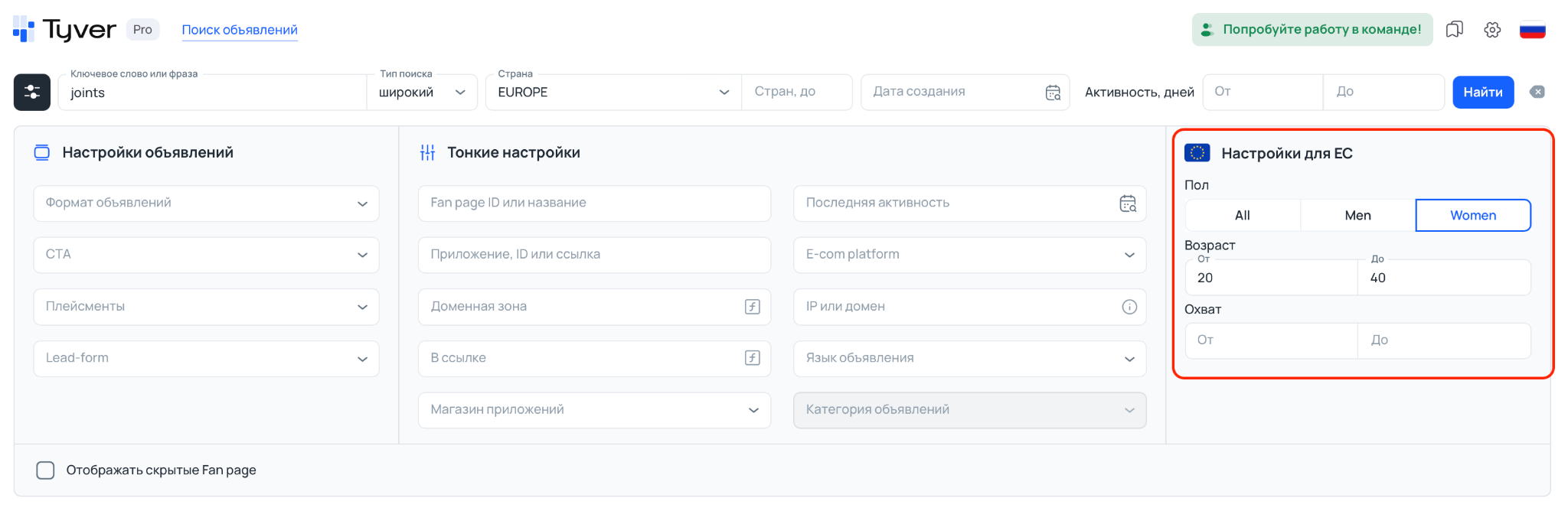Select All gender option
The image size is (1568, 511).
coord(1243,216)
